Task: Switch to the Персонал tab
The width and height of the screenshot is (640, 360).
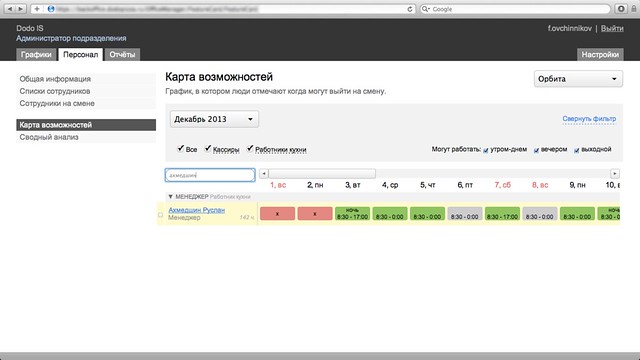Action: [x=80, y=54]
